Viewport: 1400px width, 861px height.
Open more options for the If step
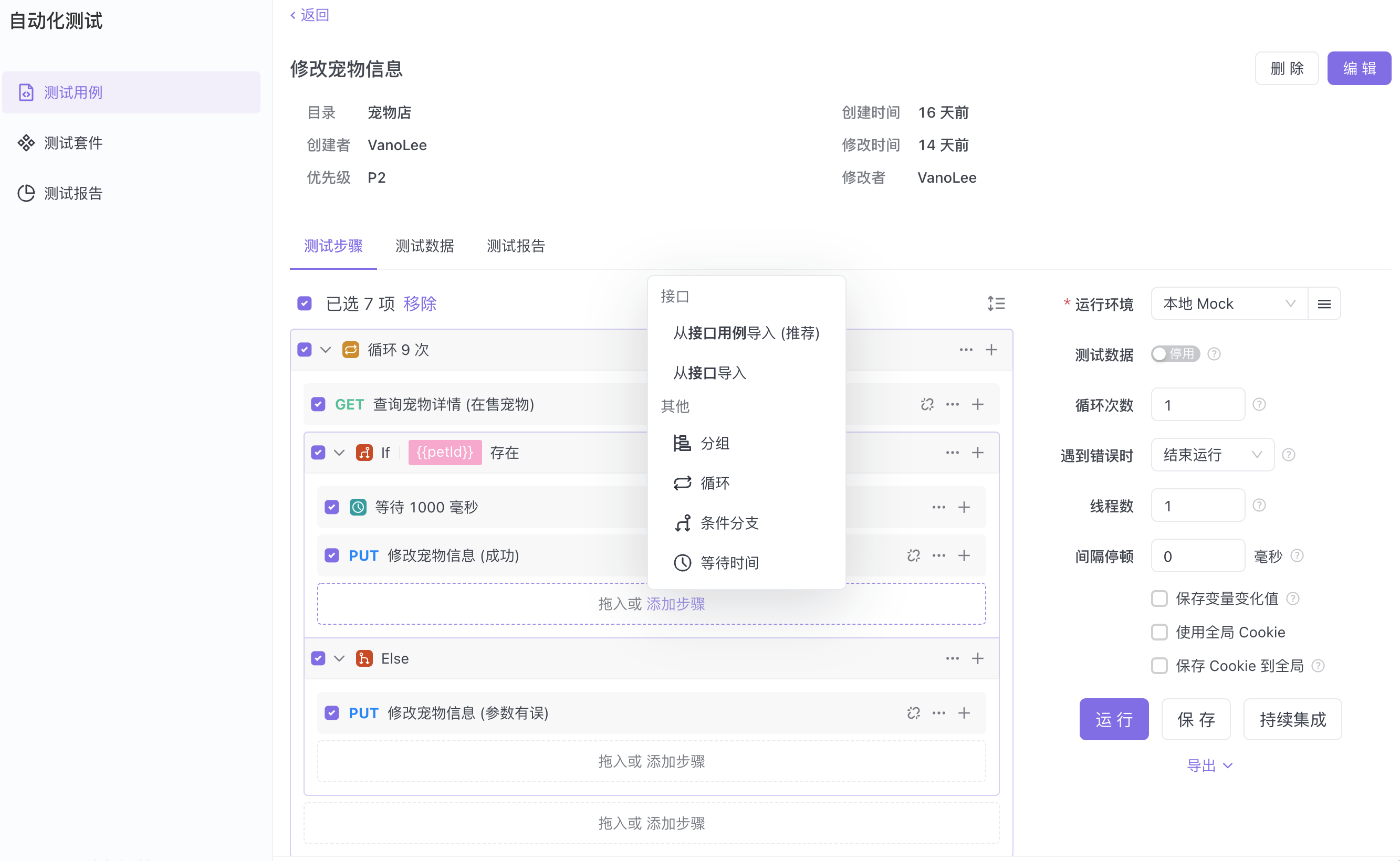(x=952, y=453)
